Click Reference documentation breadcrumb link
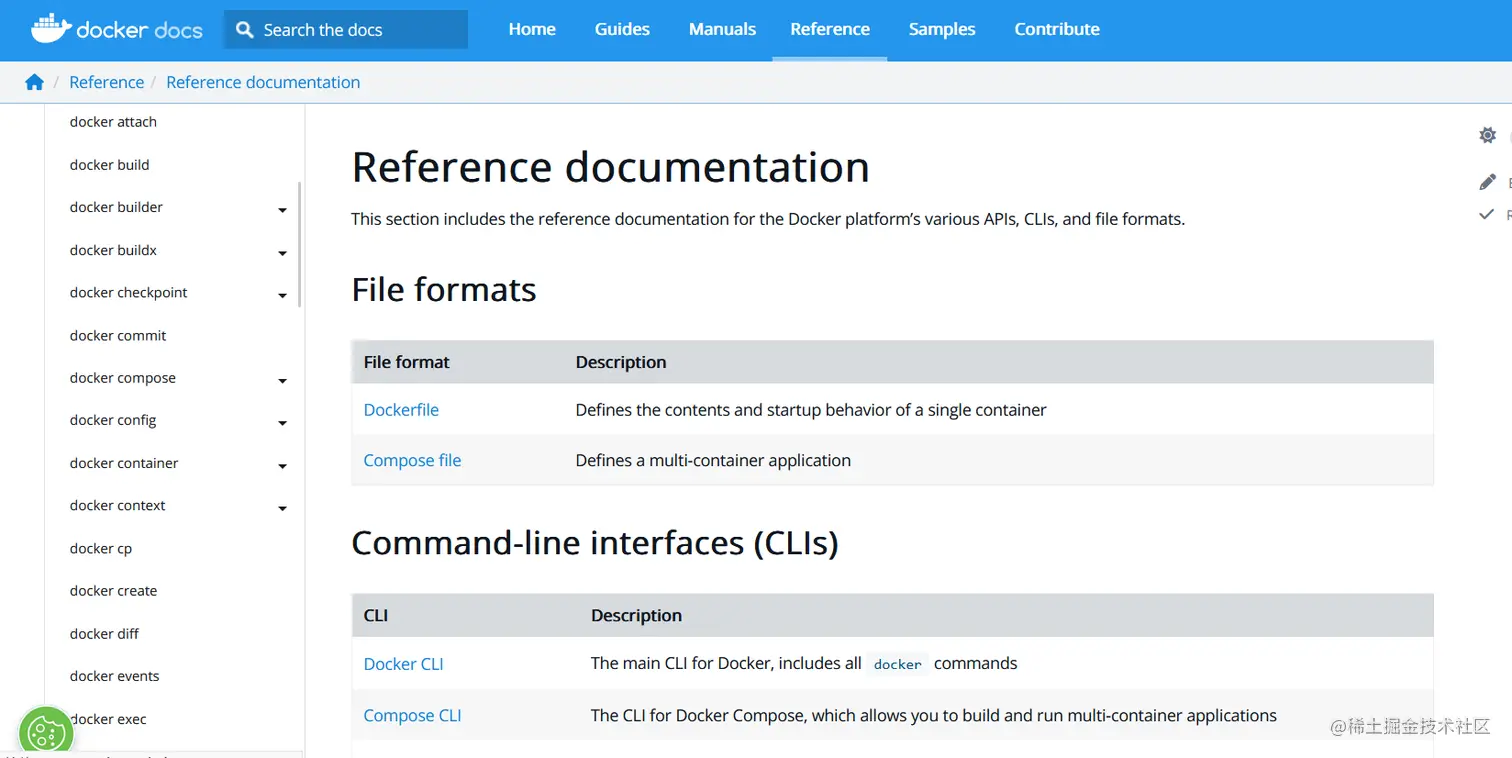1512x758 pixels. (x=263, y=82)
